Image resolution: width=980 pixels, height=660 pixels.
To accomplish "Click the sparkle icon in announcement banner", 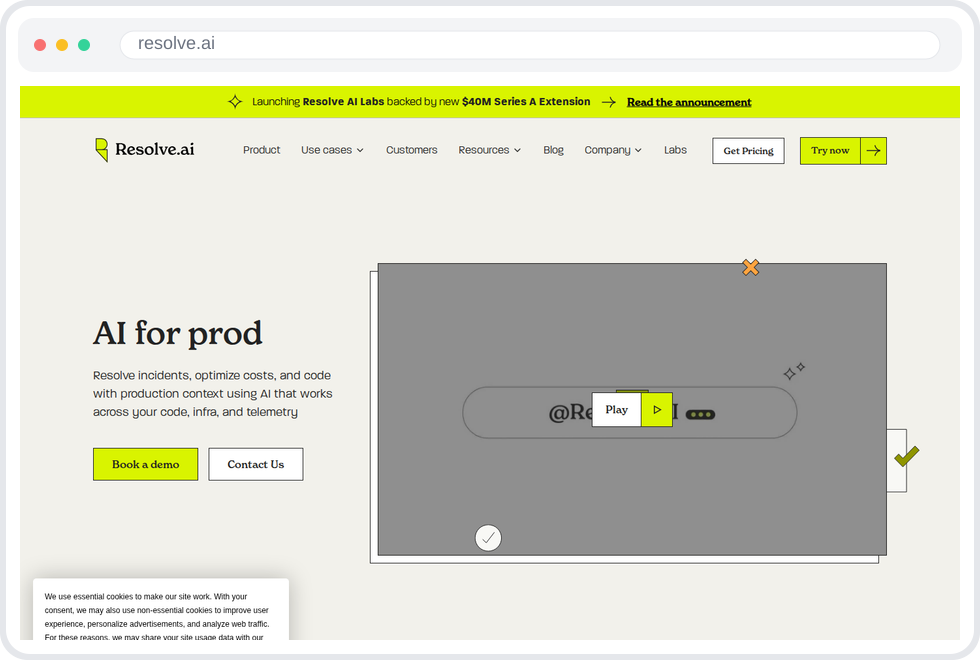I will pos(235,101).
